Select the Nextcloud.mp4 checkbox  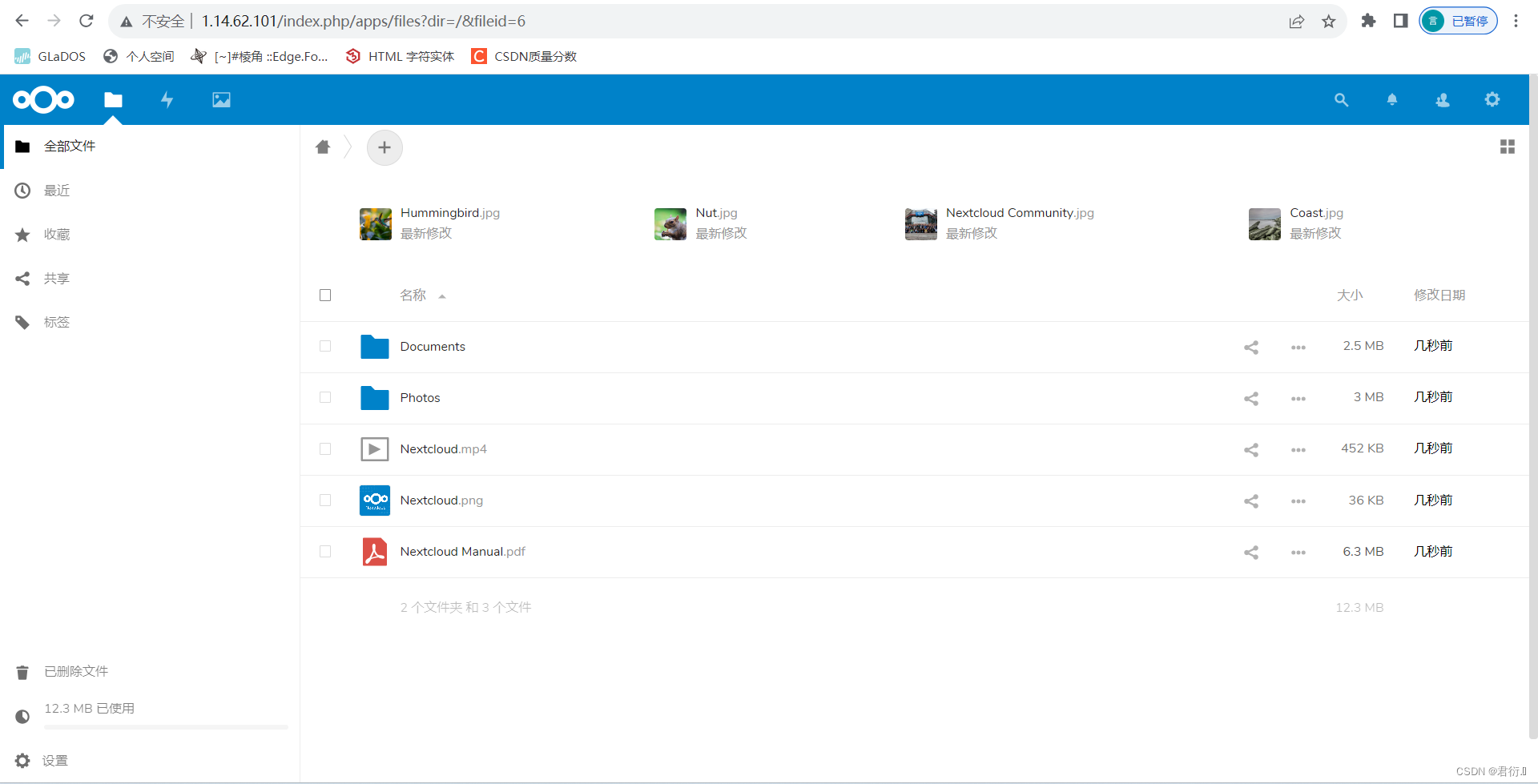(325, 448)
